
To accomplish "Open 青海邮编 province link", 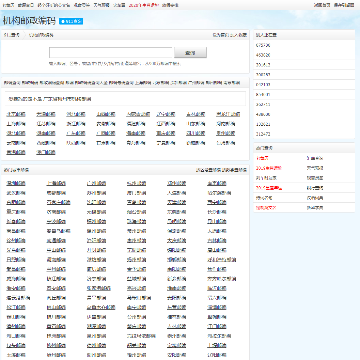I will [x=136, y=143].
